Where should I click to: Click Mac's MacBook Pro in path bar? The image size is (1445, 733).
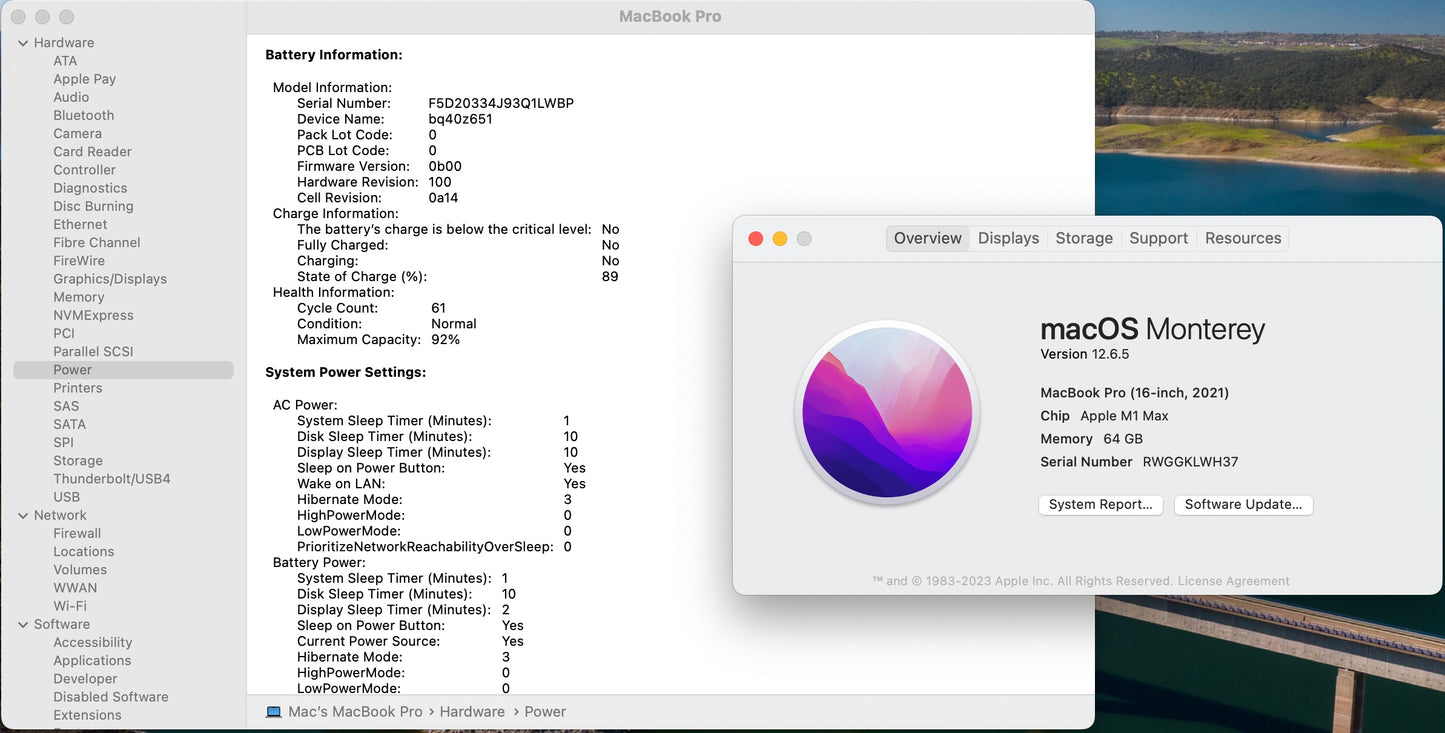(x=355, y=712)
